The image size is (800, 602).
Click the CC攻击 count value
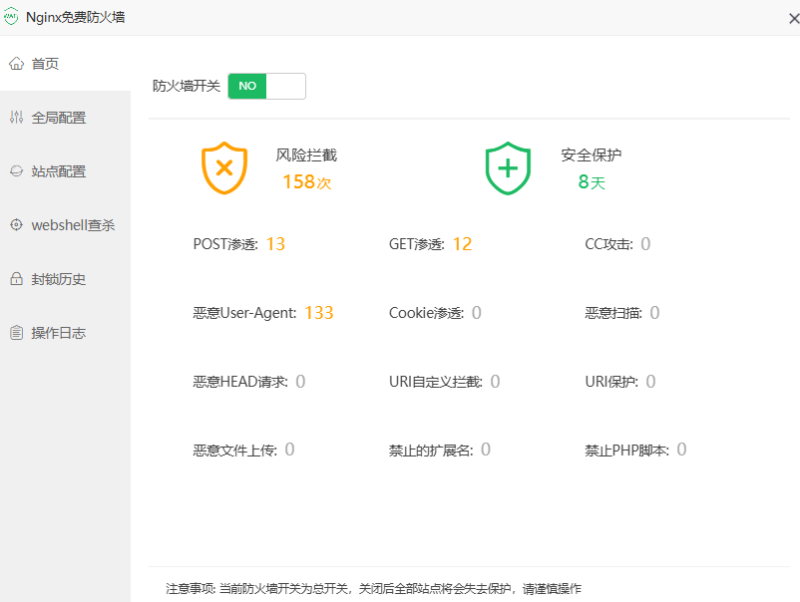(x=645, y=244)
